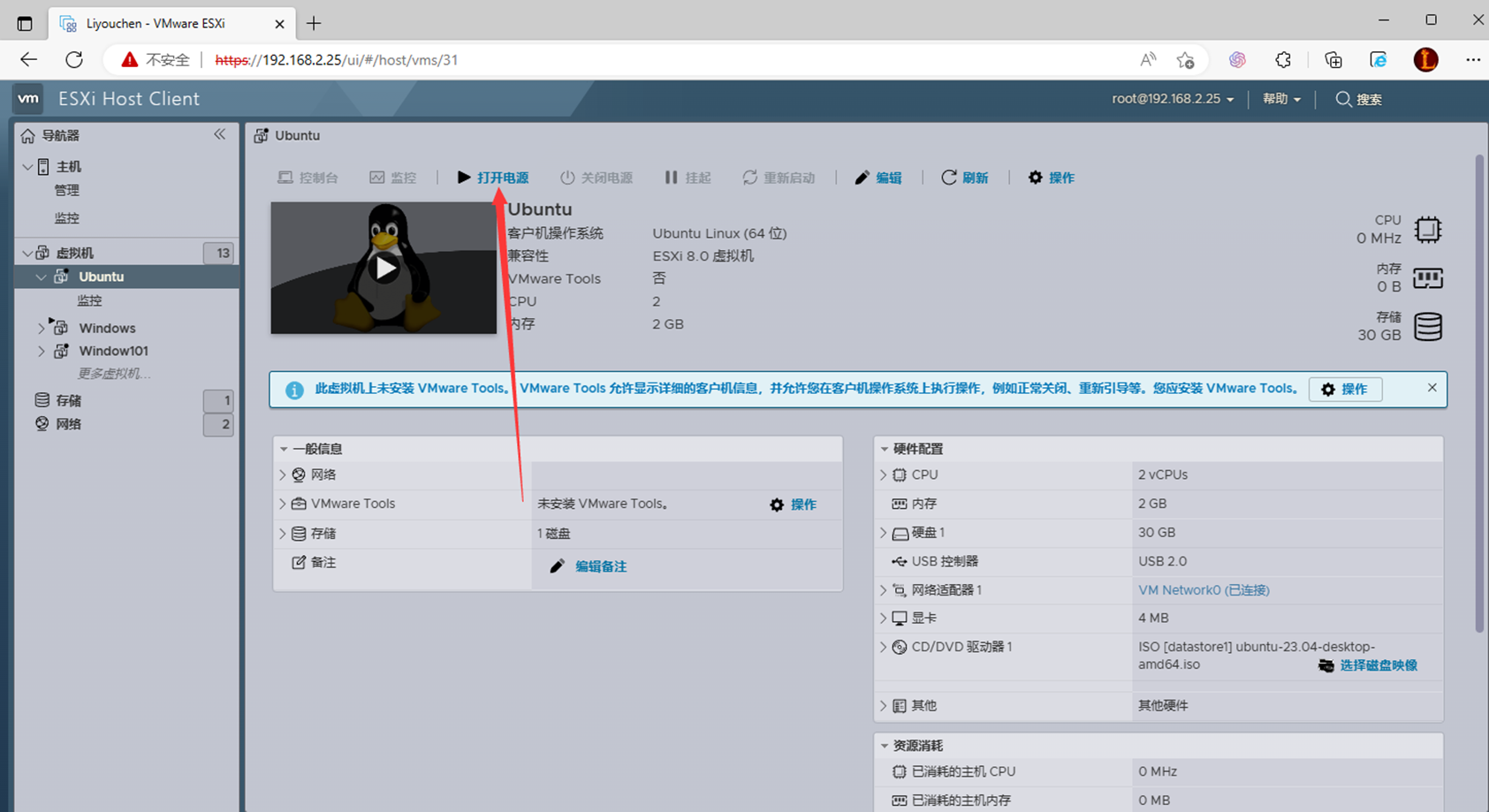Click the Edit (编辑) pencil button
Viewport: 1489px width, 812px height.
pyautogui.click(x=878, y=178)
